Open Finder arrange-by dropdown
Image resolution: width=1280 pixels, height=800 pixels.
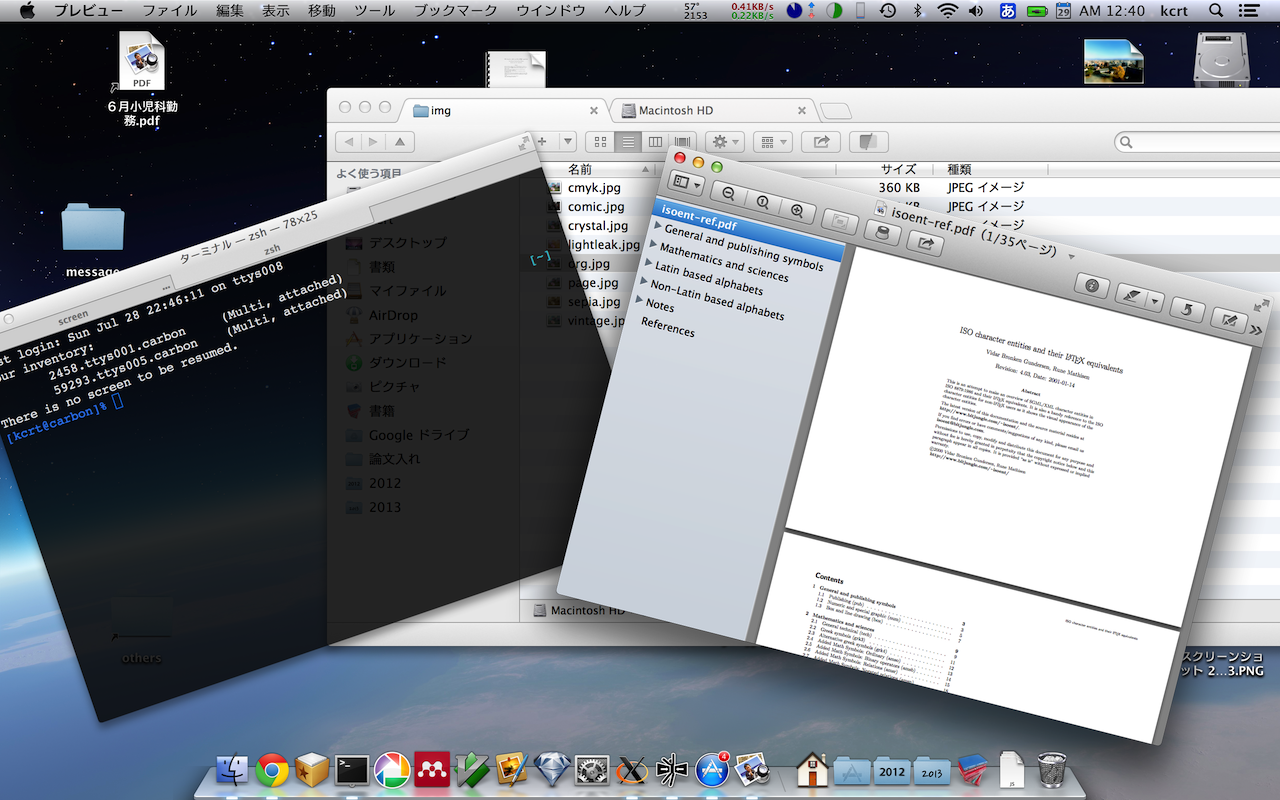pos(771,142)
